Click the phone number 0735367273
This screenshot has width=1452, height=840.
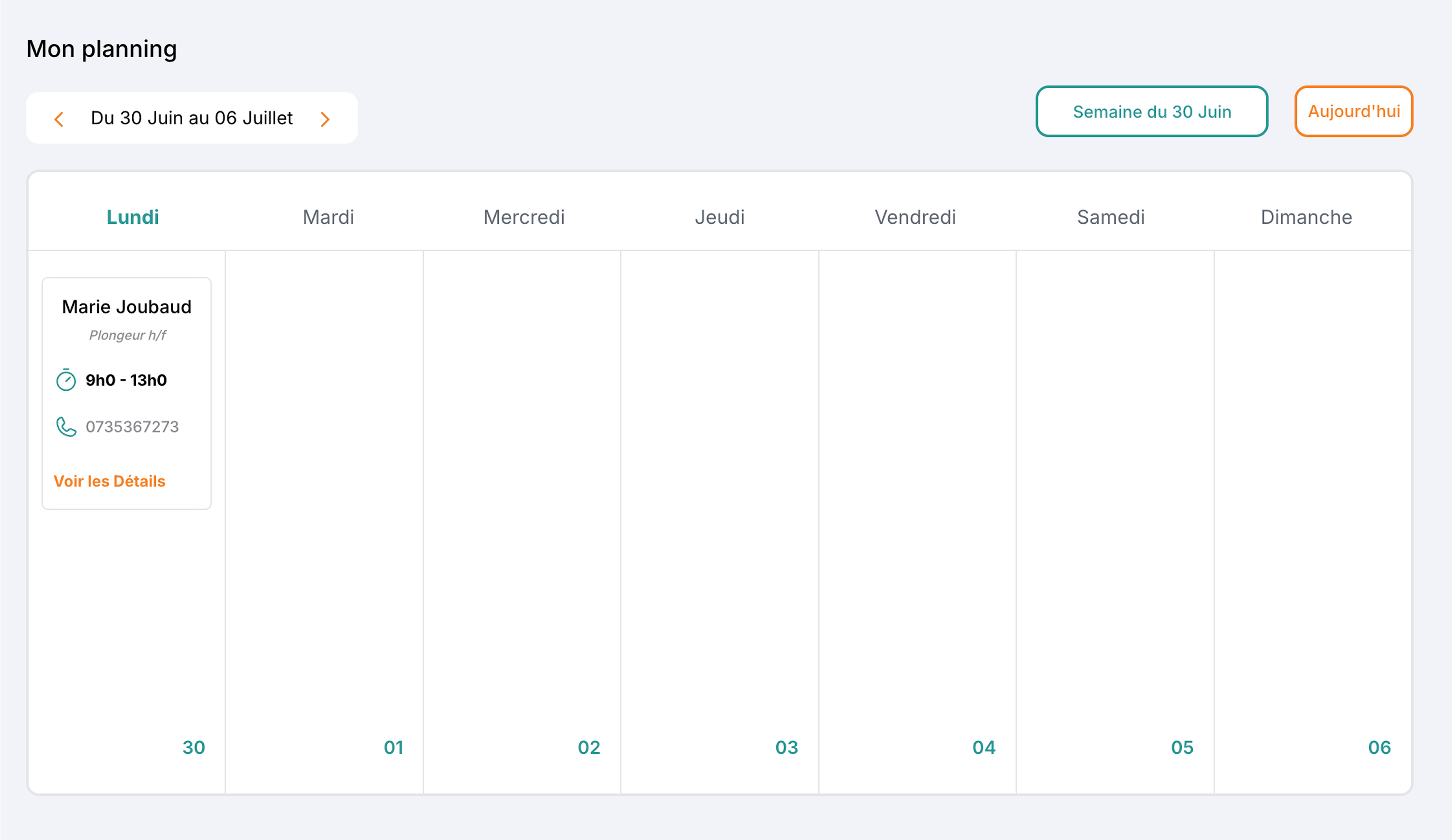tap(133, 427)
